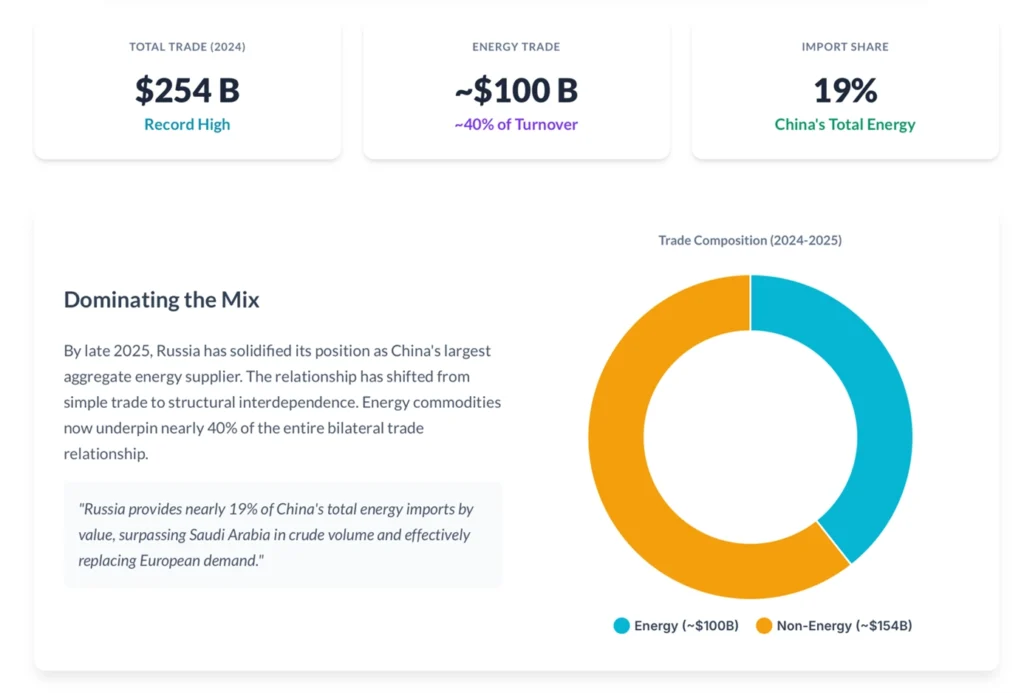Click the Dominating the Mix heading
Image resolution: width=1024 pixels, height=693 pixels.
(161, 299)
